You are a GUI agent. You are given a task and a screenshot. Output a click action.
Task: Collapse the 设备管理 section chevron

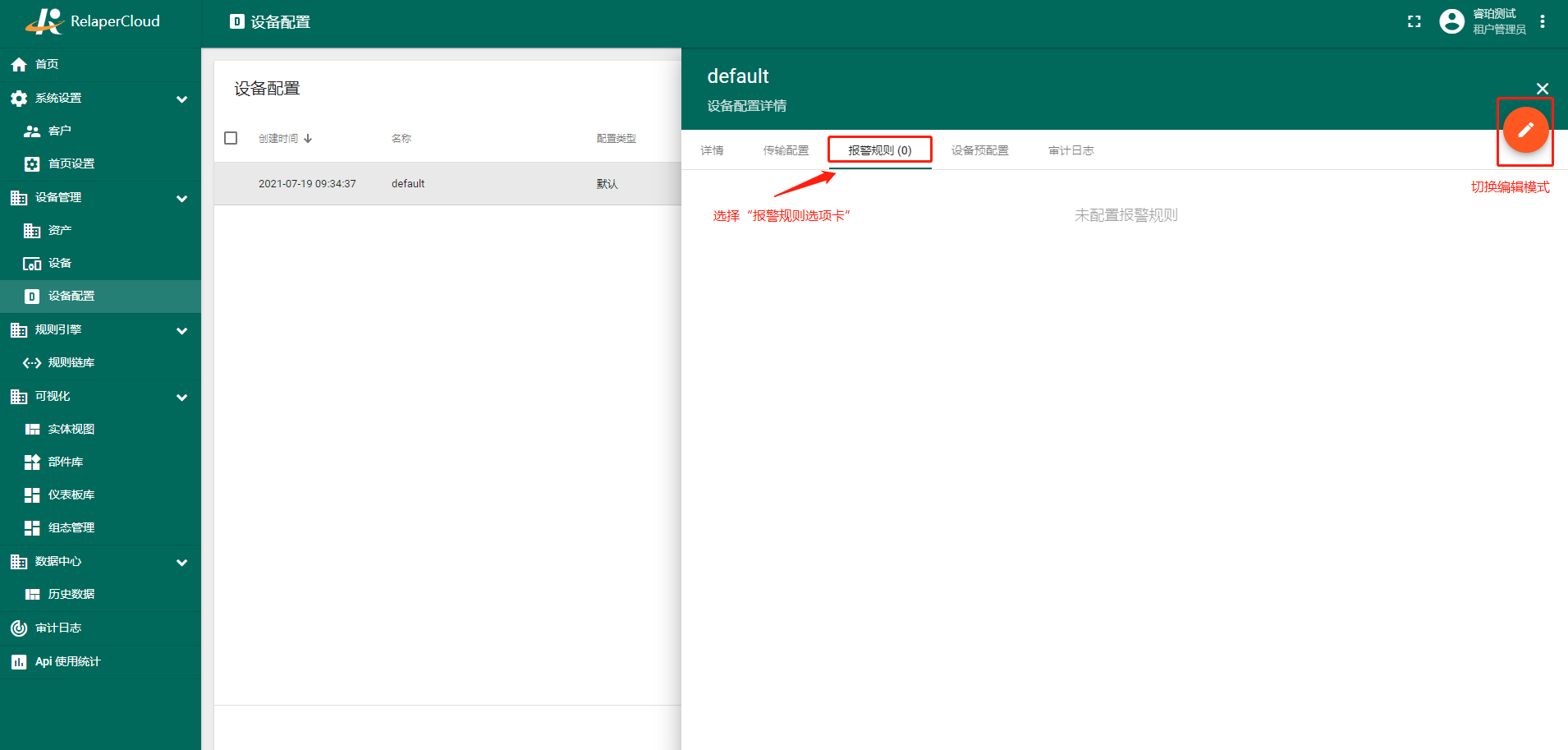pyautogui.click(x=182, y=199)
